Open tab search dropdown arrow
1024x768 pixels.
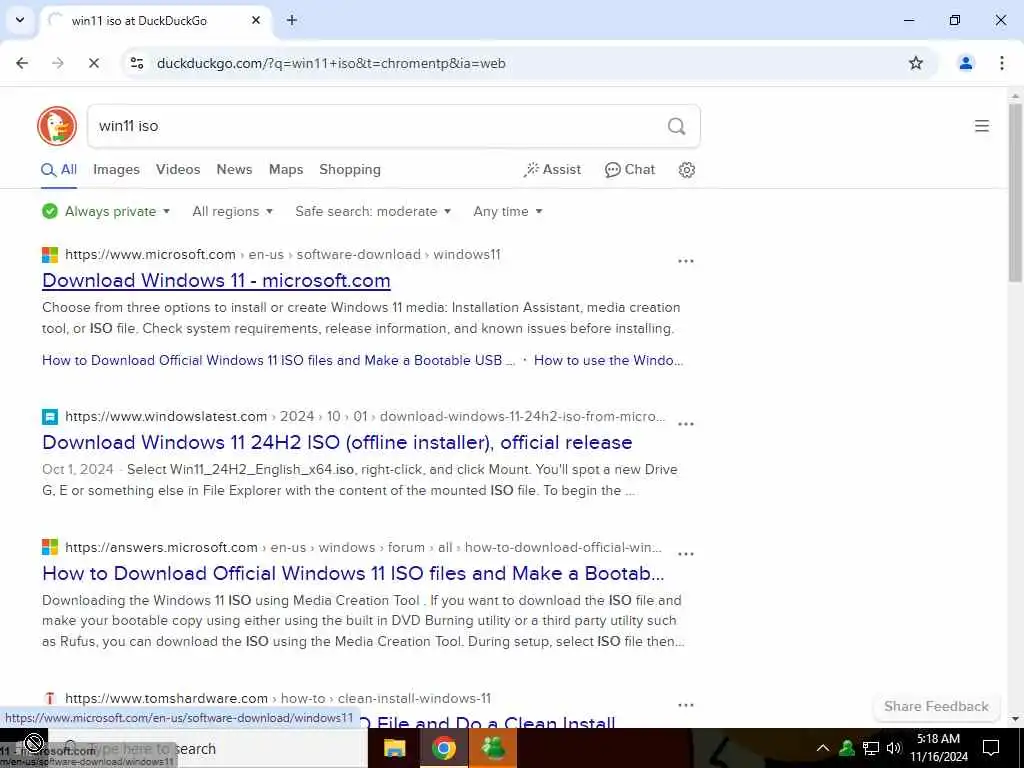click(x=20, y=20)
